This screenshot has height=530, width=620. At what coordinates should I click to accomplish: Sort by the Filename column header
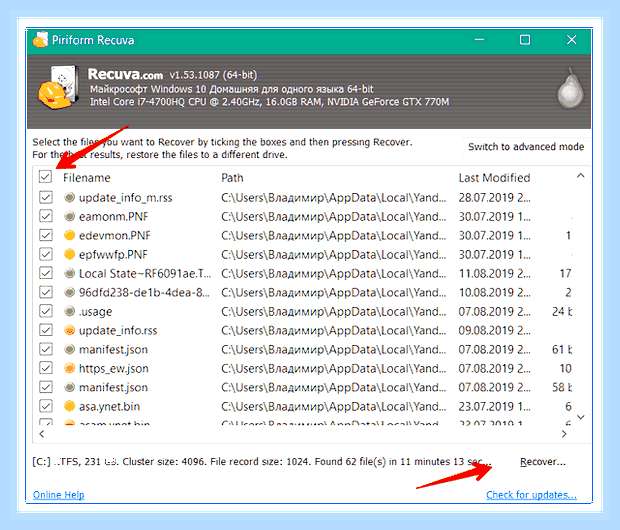pos(87,178)
